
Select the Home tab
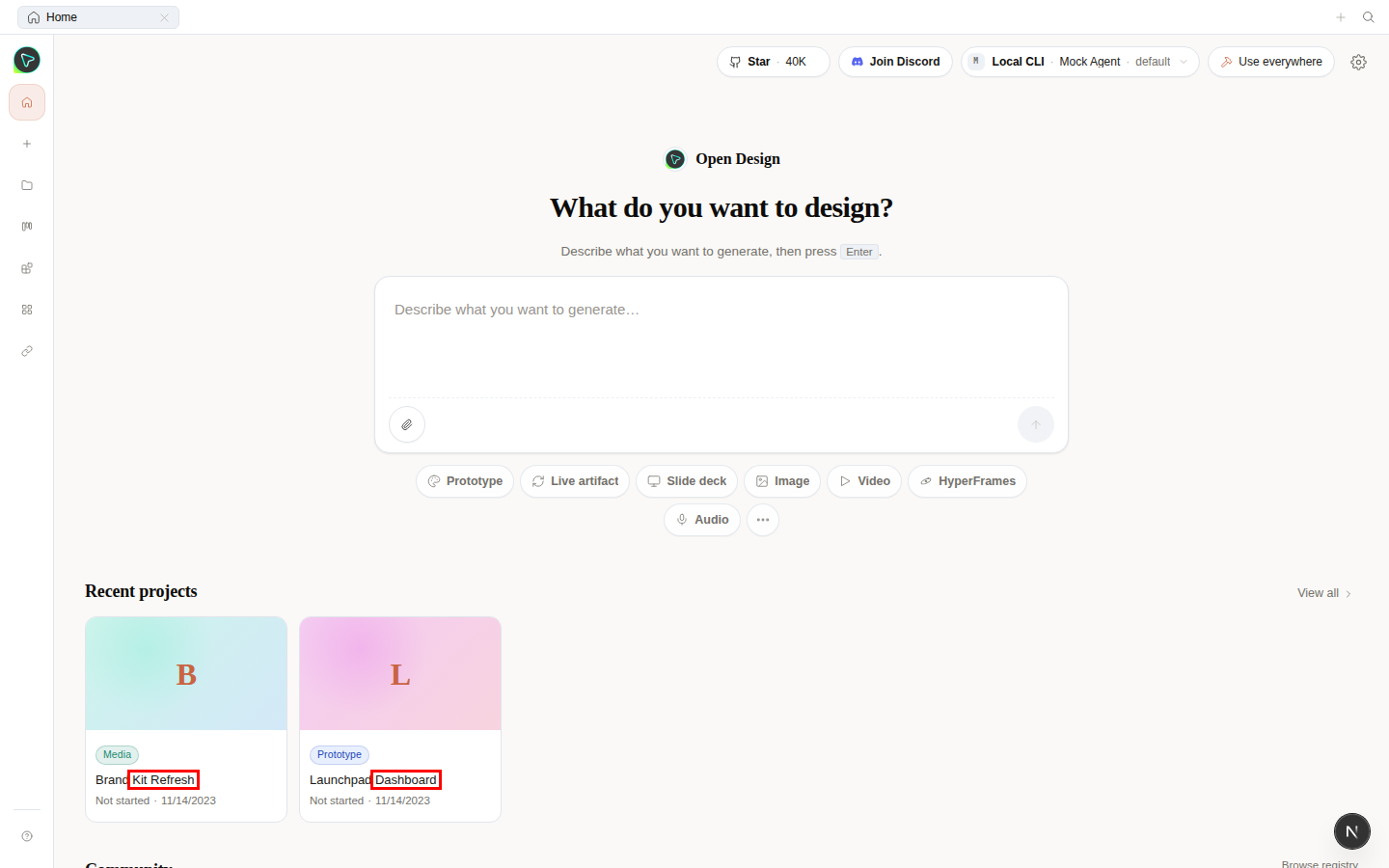click(x=98, y=17)
